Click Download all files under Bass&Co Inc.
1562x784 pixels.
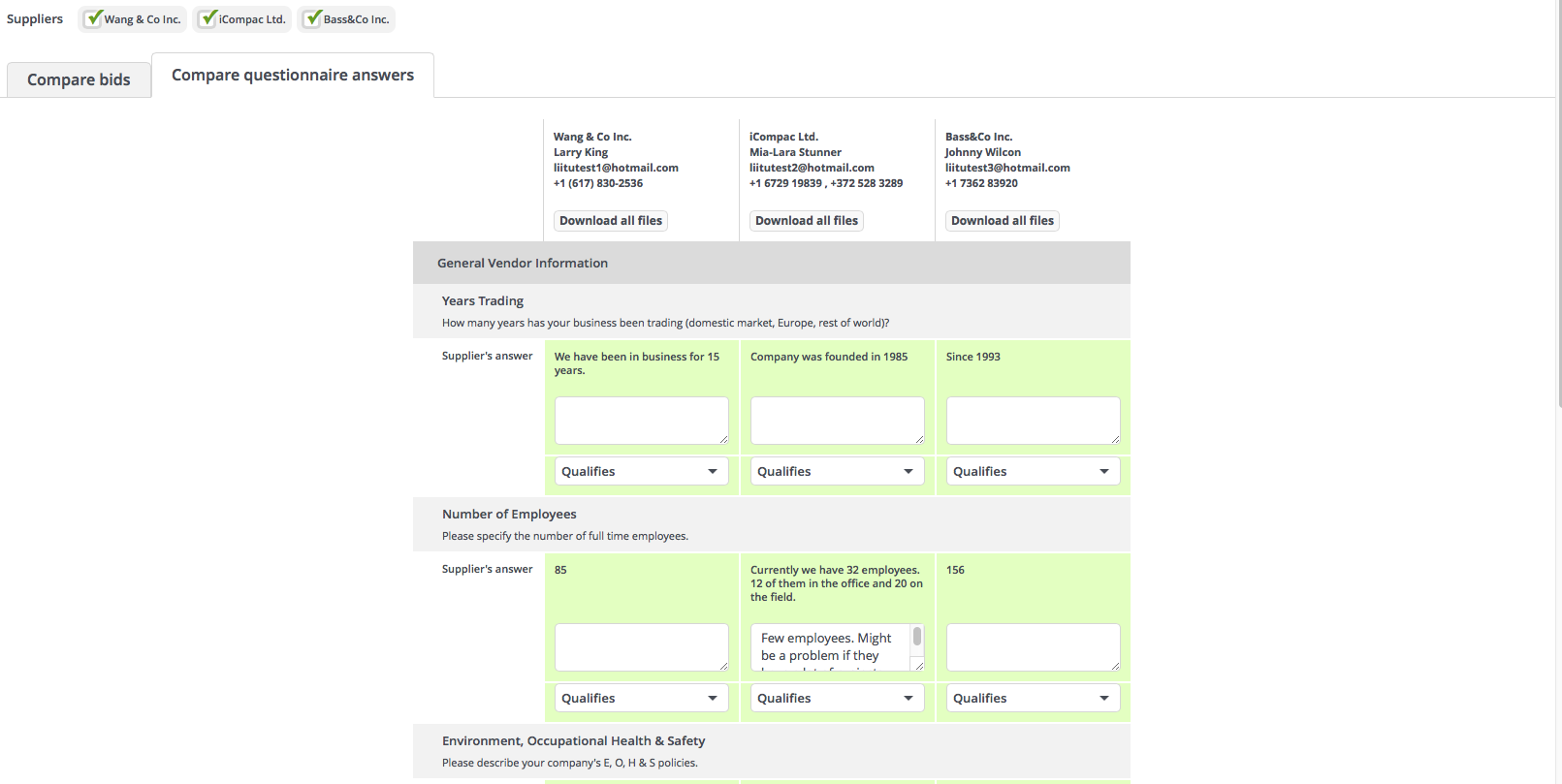[1003, 221]
